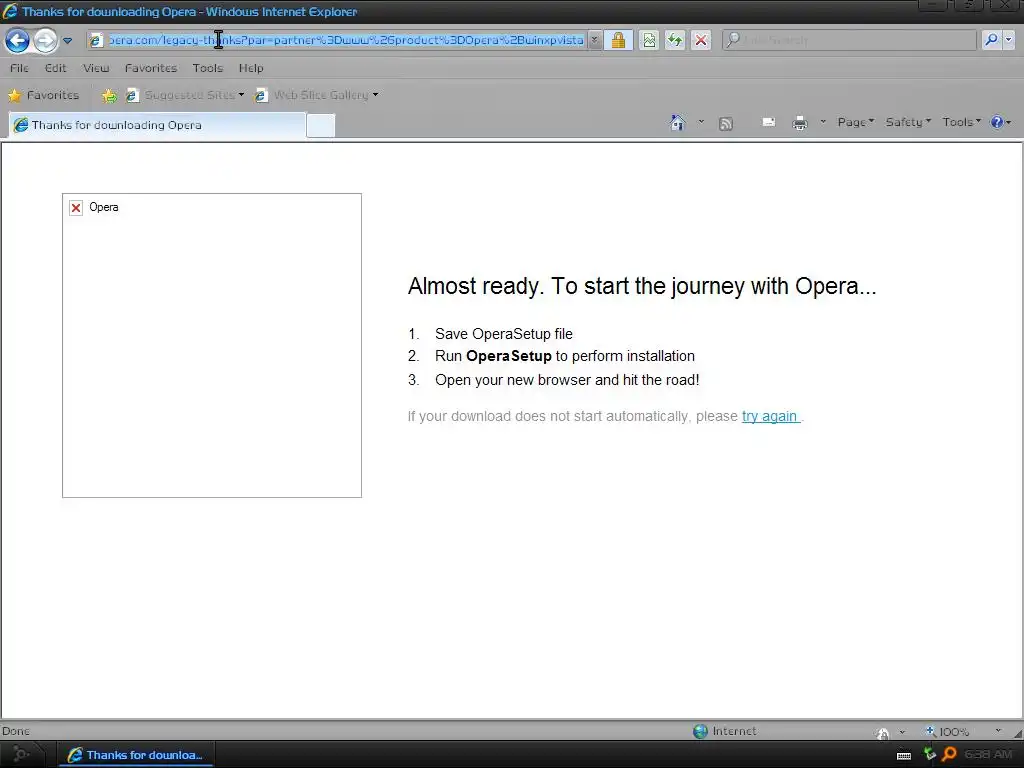
Task: Click the blue Help question mark icon
Action: point(997,122)
